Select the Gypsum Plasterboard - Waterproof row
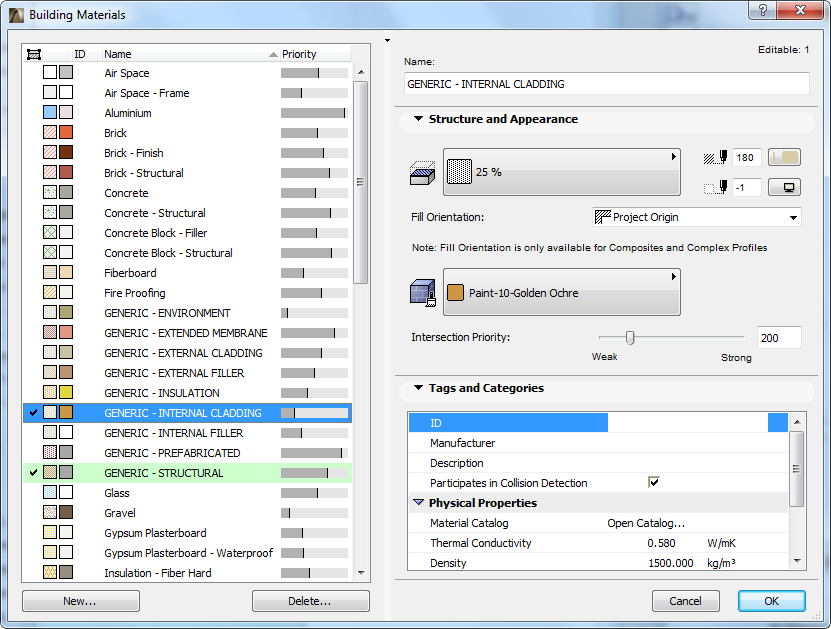Screen dimensions: 831x629 coord(188,553)
